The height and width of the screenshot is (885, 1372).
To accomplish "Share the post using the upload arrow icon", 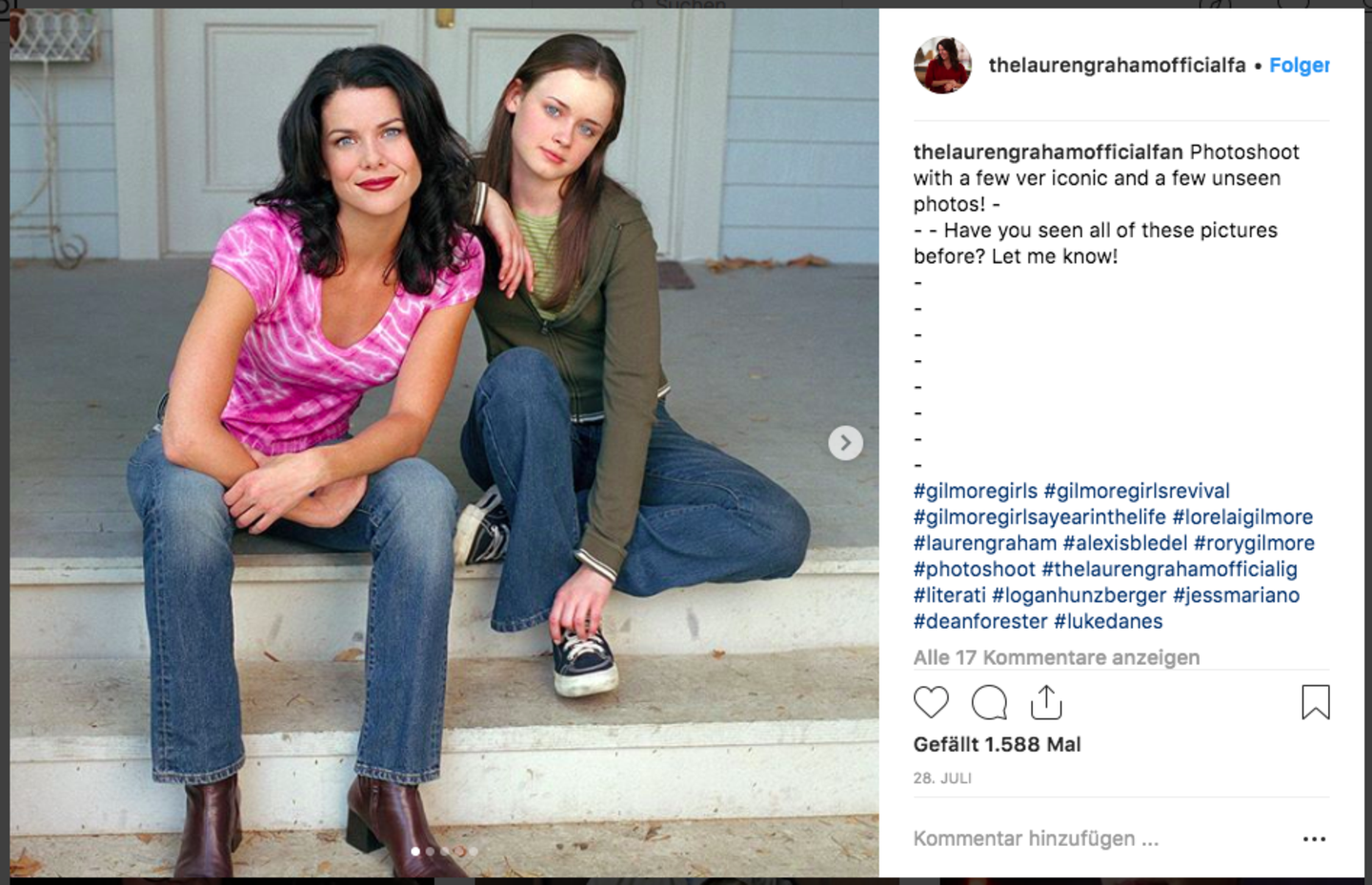I will [1046, 702].
